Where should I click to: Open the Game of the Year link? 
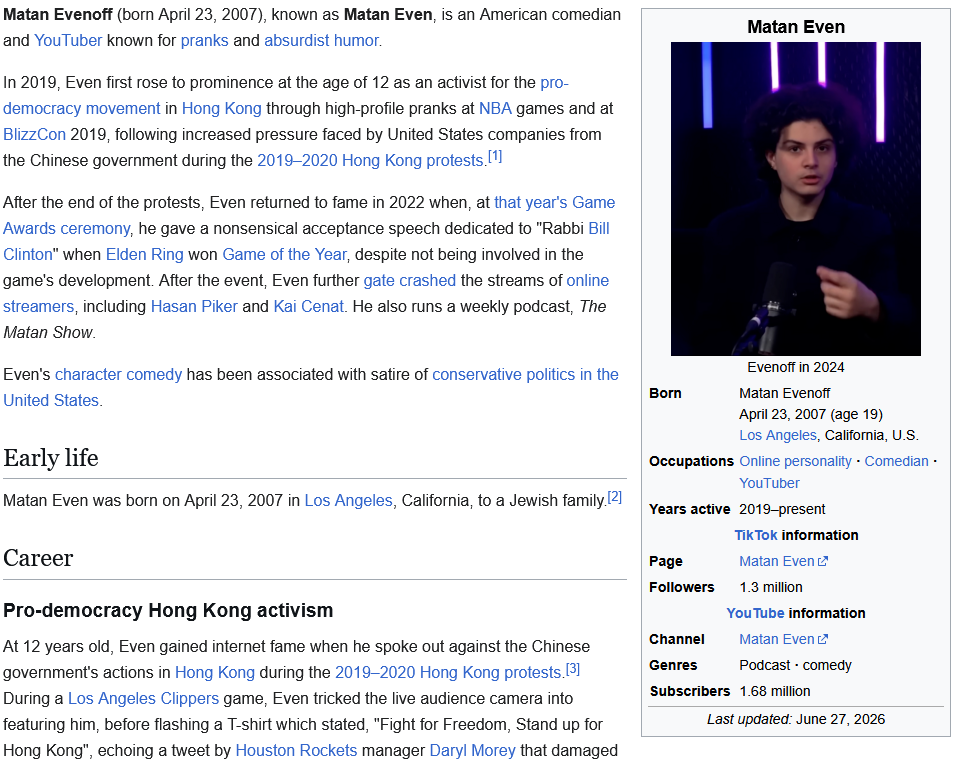coord(284,255)
